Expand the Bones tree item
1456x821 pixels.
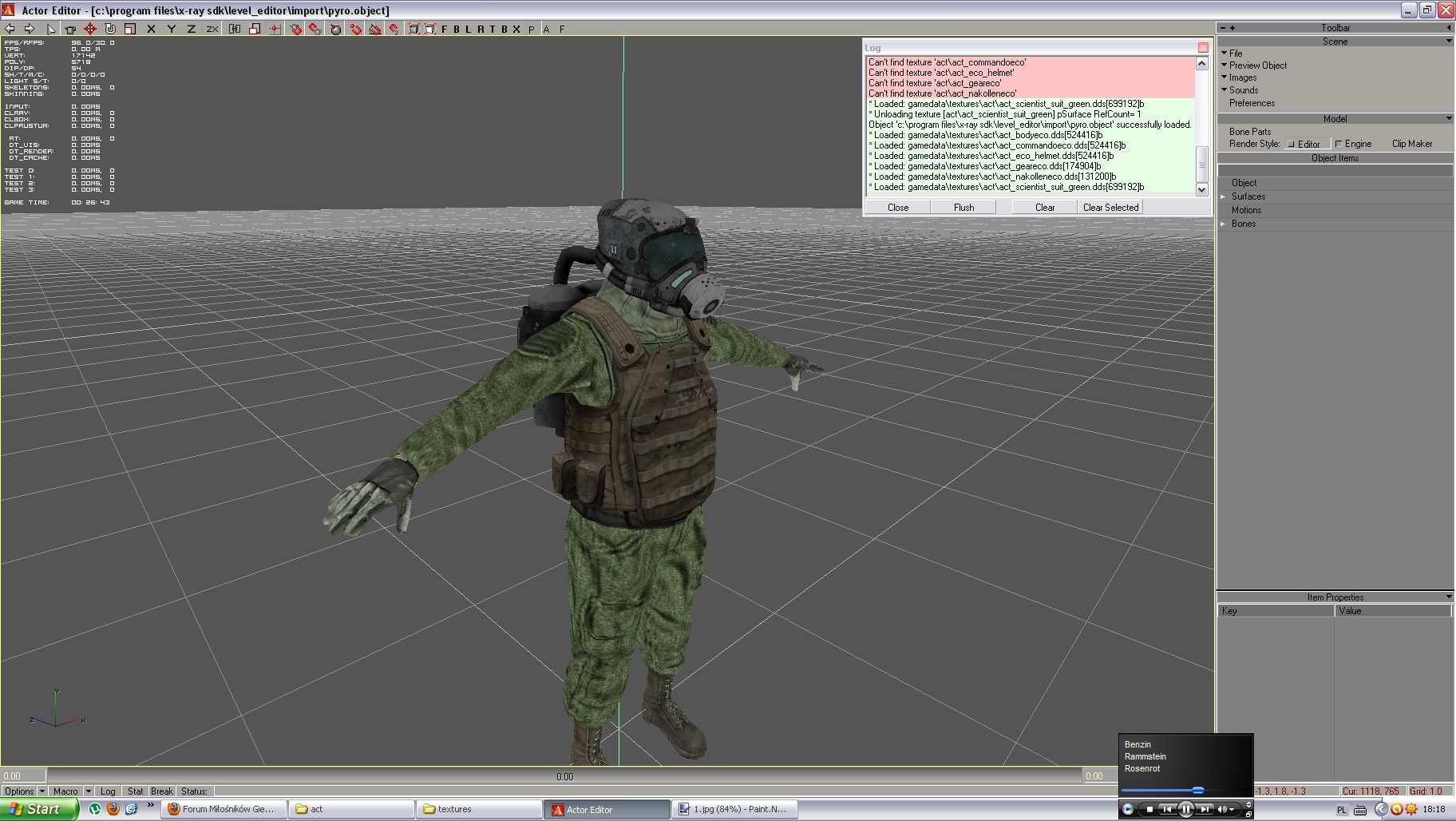click(x=1223, y=224)
